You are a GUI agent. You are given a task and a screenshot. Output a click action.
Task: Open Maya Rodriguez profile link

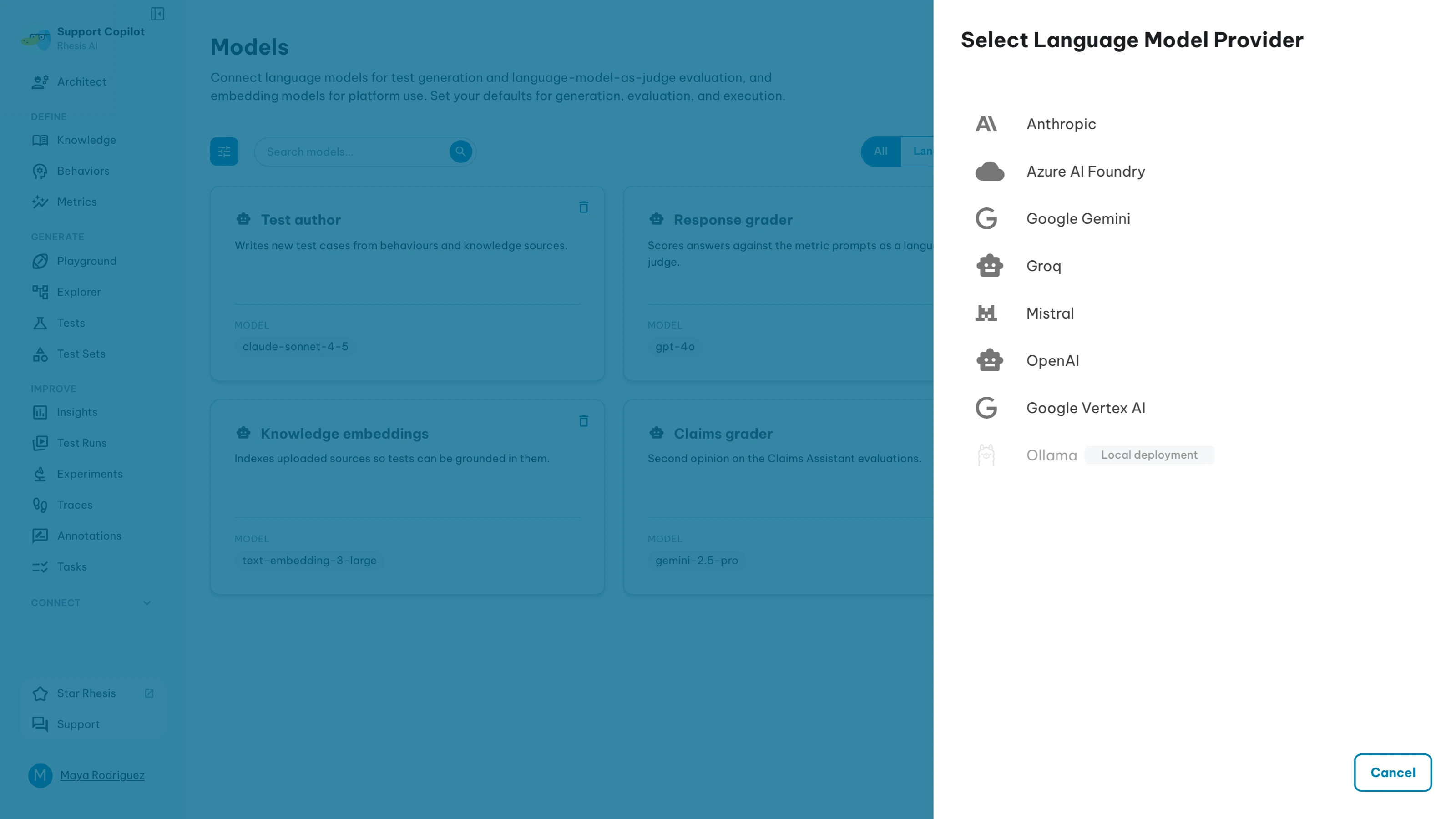(102, 775)
